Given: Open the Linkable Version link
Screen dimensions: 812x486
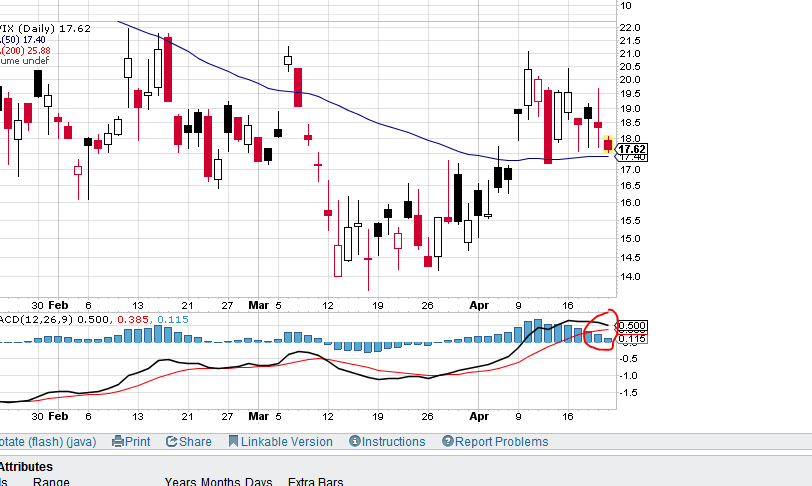Looking at the screenshot, I should (286, 441).
